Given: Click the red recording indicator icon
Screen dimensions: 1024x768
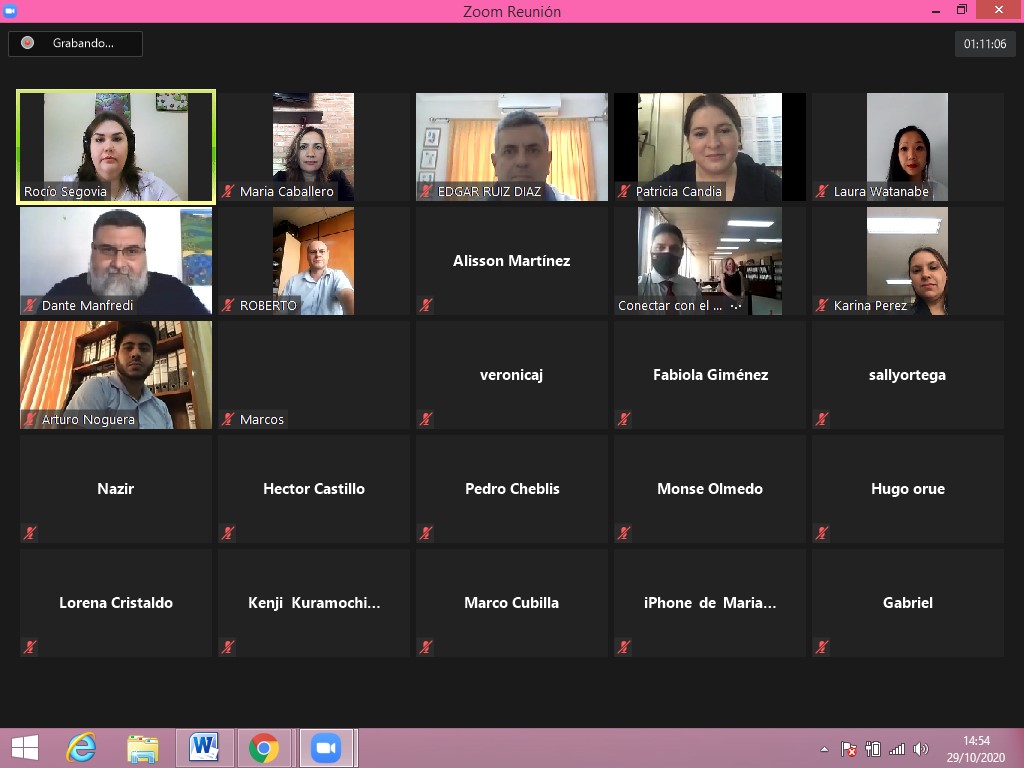Looking at the screenshot, I should pyautogui.click(x=27, y=43).
